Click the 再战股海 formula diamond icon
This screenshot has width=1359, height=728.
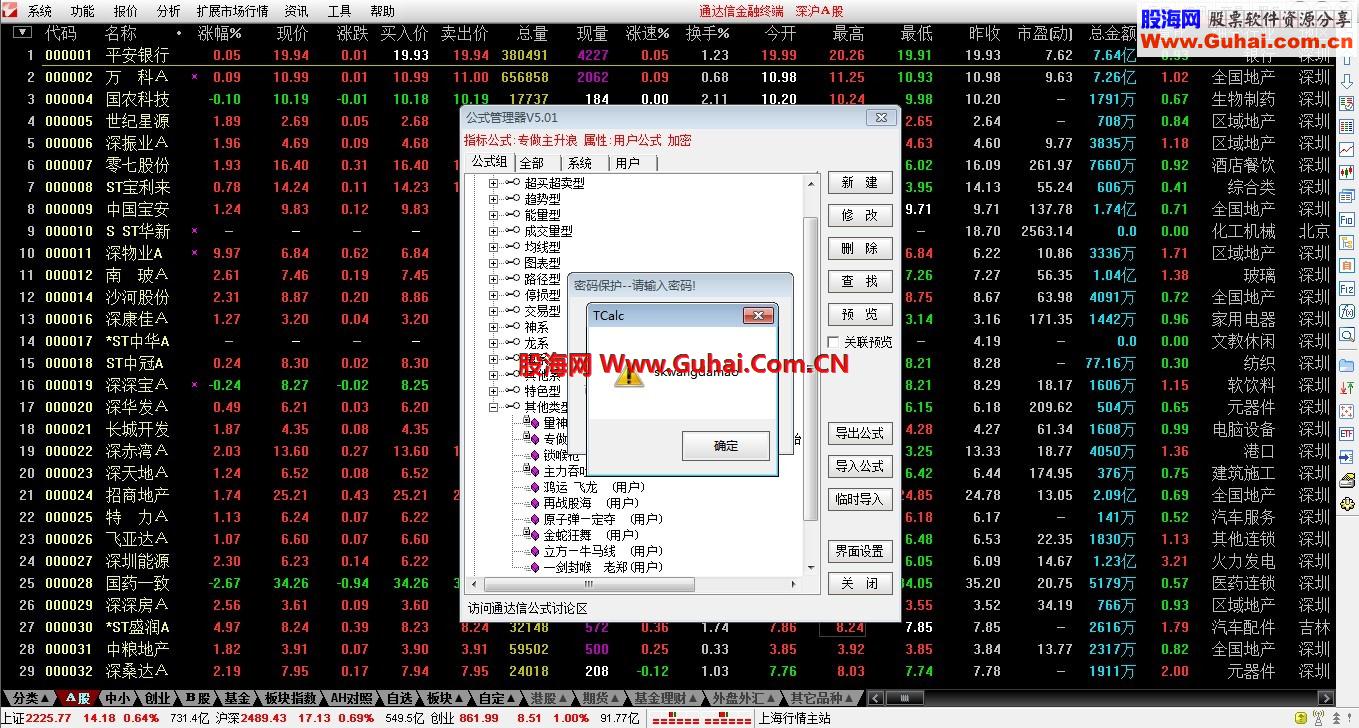533,503
